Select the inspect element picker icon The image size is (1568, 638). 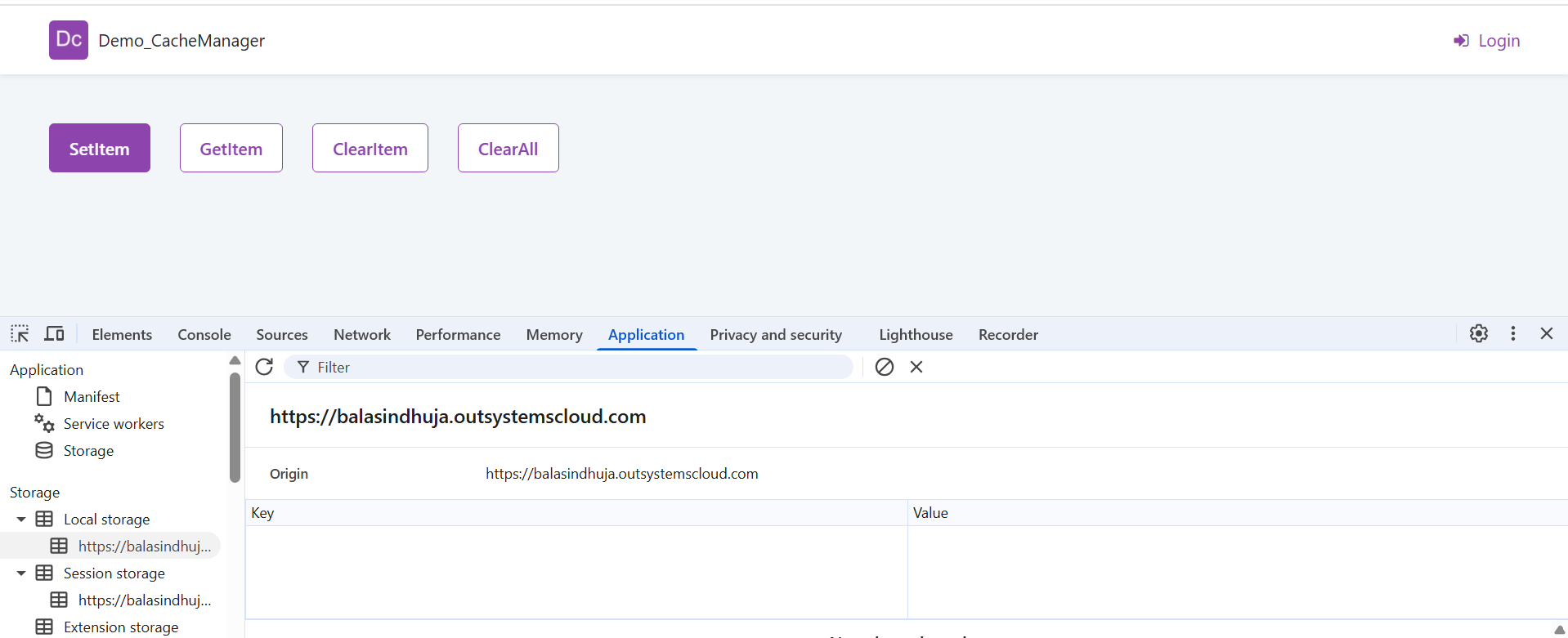[x=20, y=333]
